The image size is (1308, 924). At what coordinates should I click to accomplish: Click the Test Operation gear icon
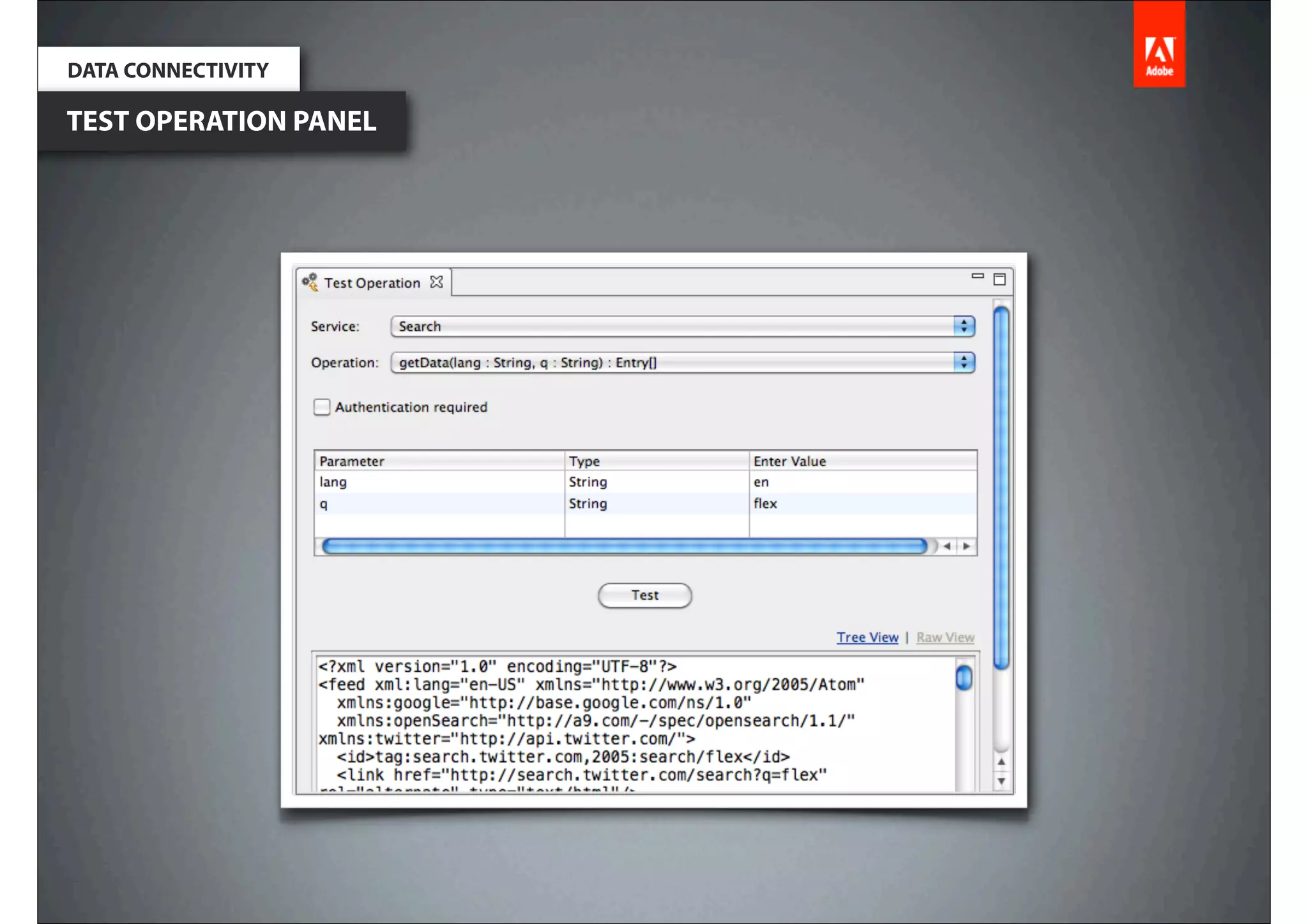(310, 282)
